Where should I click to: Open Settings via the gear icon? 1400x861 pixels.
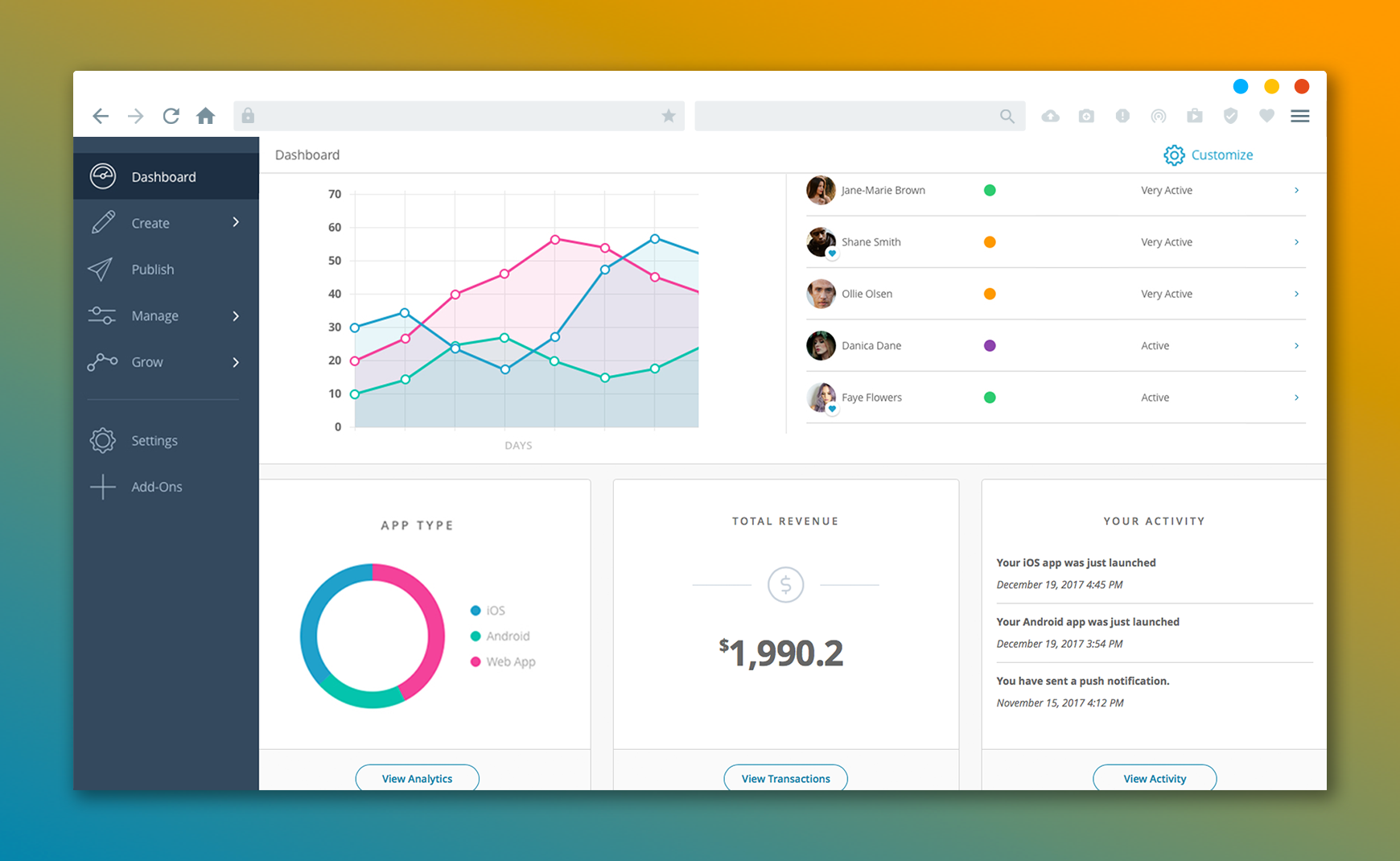click(102, 440)
